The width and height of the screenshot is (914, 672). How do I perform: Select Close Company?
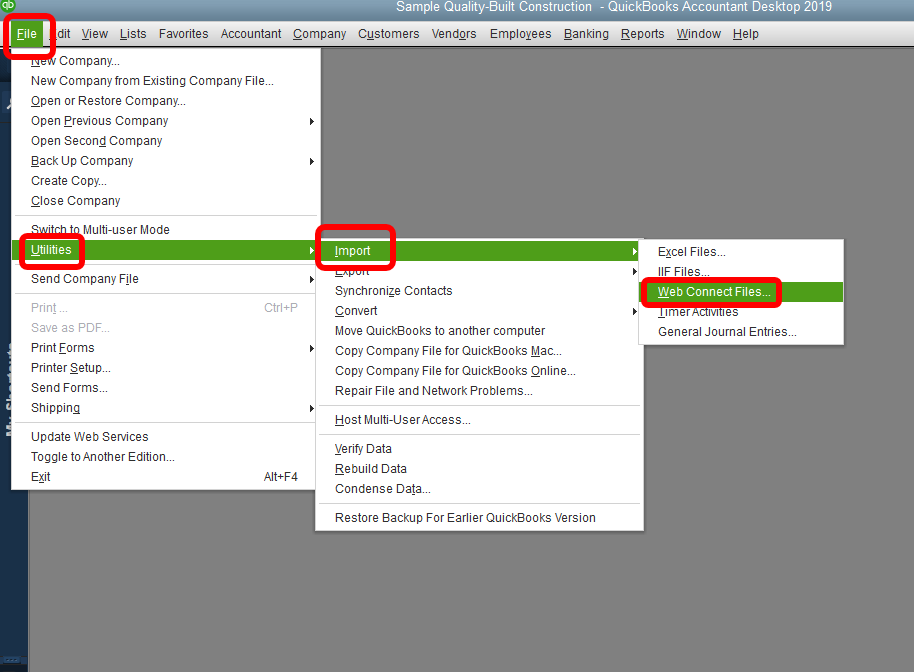tap(76, 200)
